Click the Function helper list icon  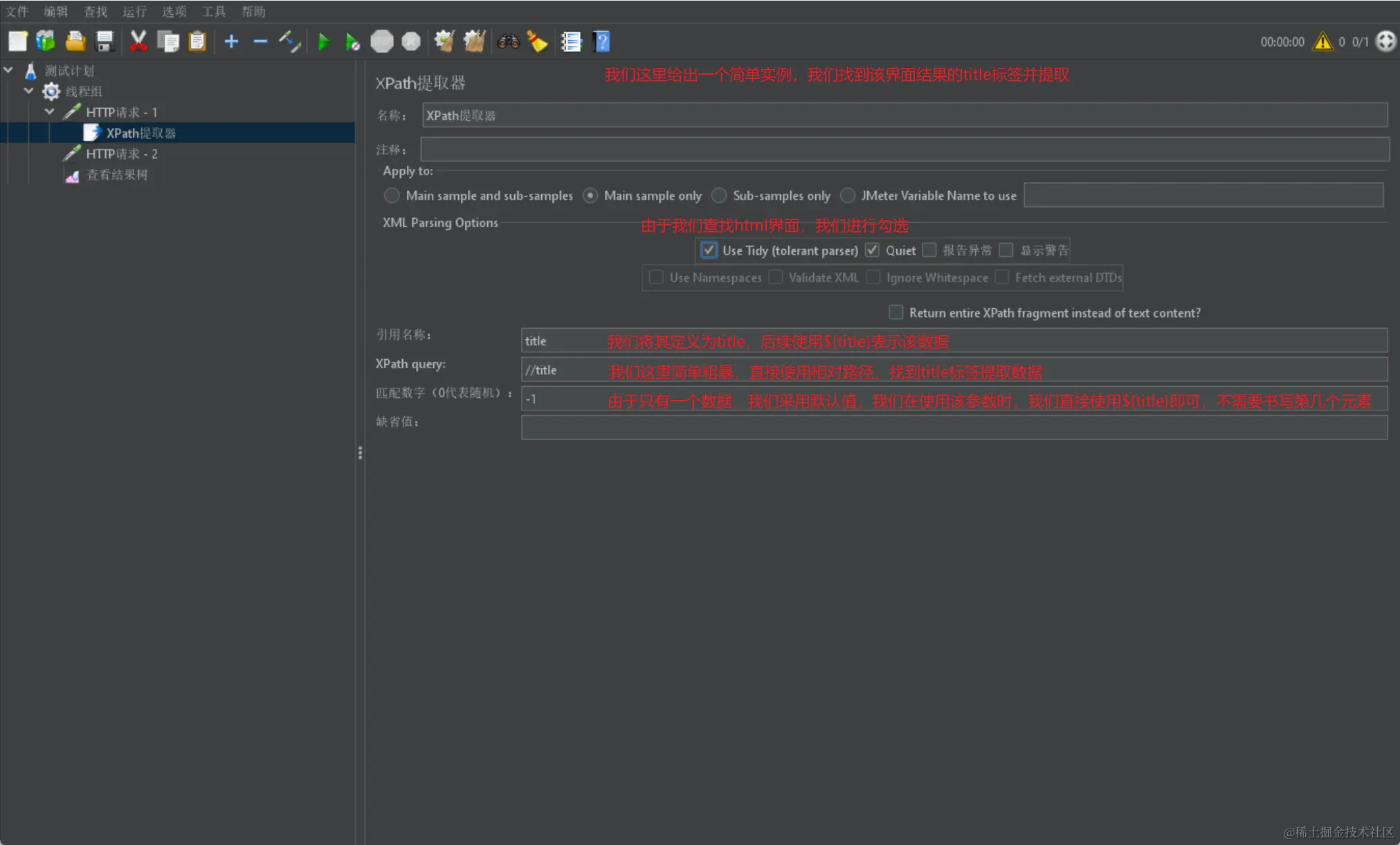point(571,42)
